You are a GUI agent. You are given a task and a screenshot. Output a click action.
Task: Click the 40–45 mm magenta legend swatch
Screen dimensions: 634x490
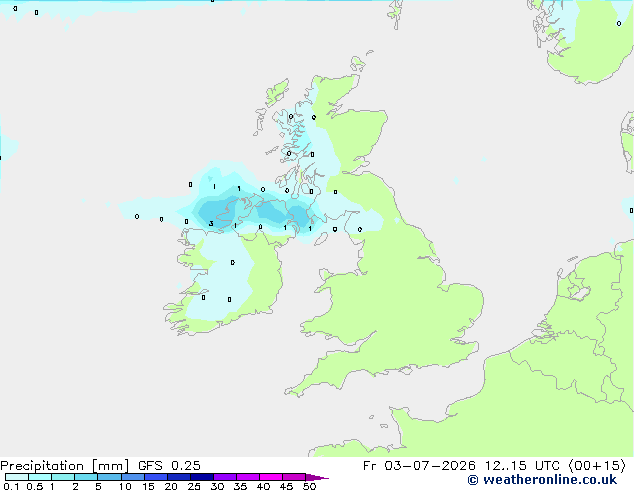coord(271,477)
